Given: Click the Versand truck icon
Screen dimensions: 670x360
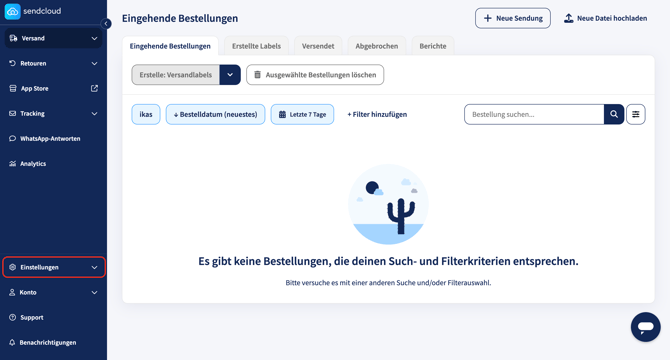Looking at the screenshot, I should click(x=13, y=38).
